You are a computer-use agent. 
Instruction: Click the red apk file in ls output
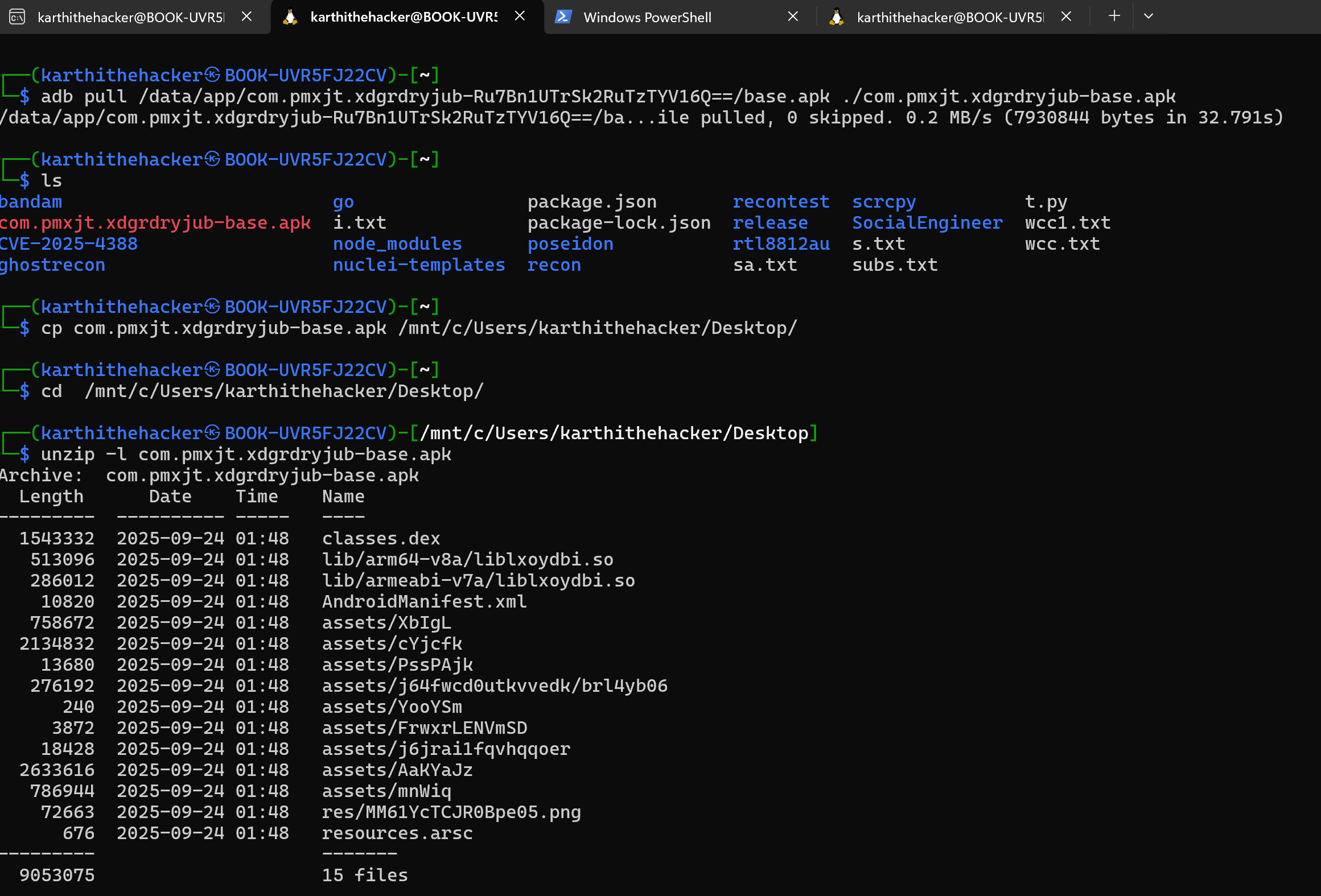click(x=155, y=223)
